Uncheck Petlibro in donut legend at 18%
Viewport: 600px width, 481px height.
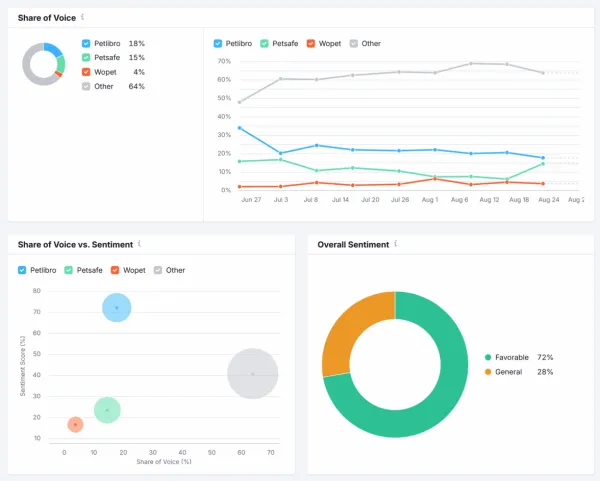coord(86,43)
